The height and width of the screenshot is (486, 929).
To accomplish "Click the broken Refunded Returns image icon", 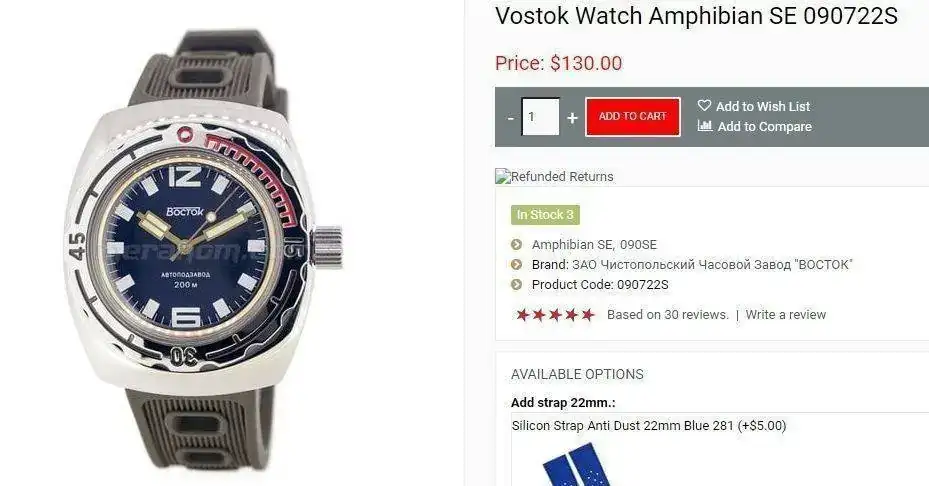I will pyautogui.click(x=503, y=176).
